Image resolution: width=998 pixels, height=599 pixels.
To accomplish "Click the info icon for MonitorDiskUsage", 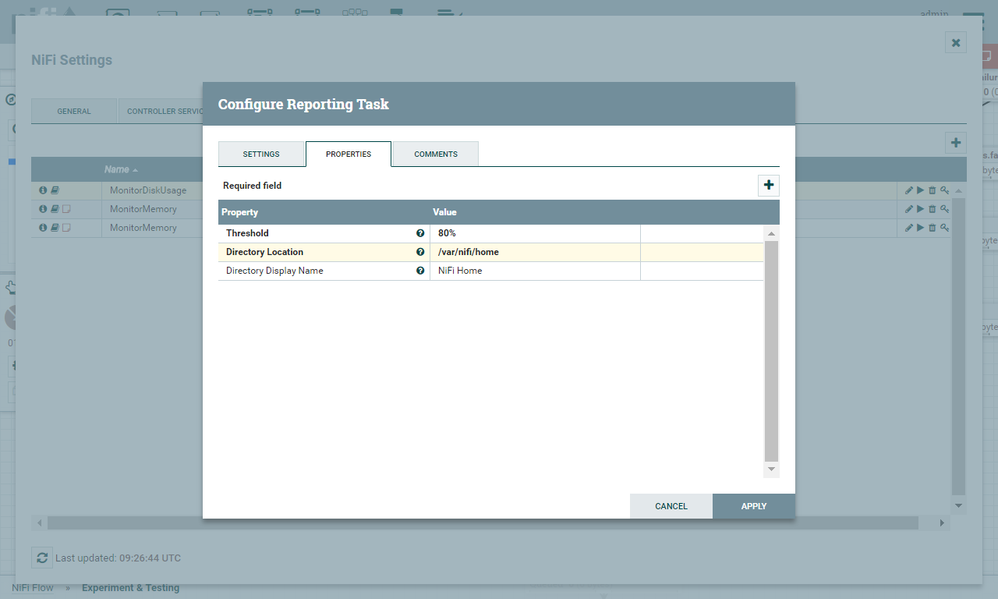I will click(x=43, y=190).
